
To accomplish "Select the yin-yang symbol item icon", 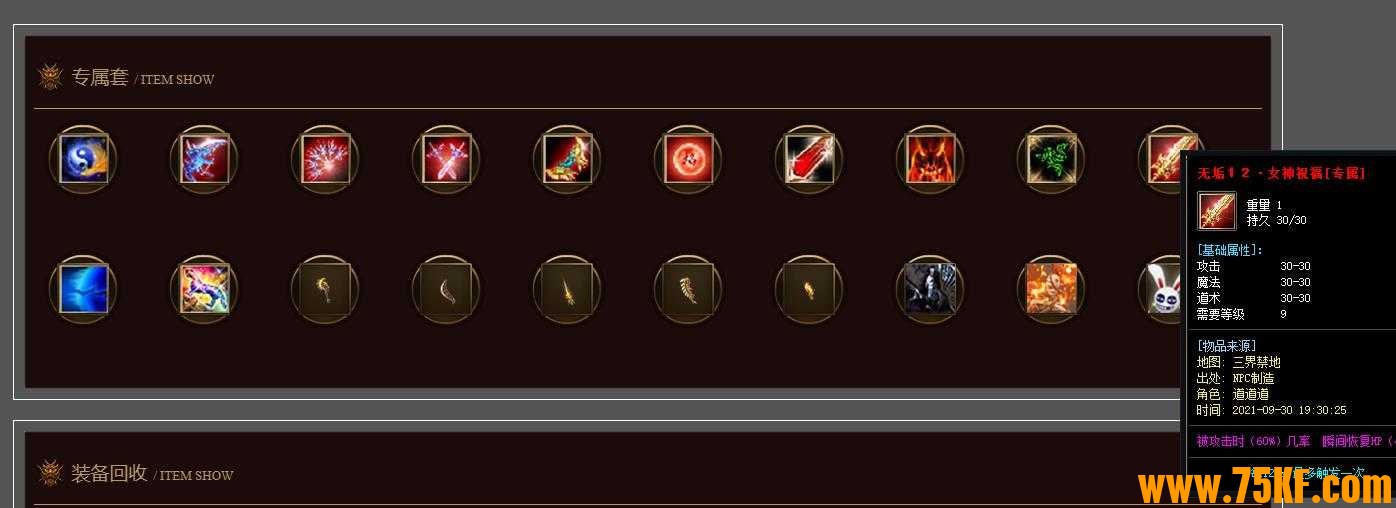I will tap(83, 159).
